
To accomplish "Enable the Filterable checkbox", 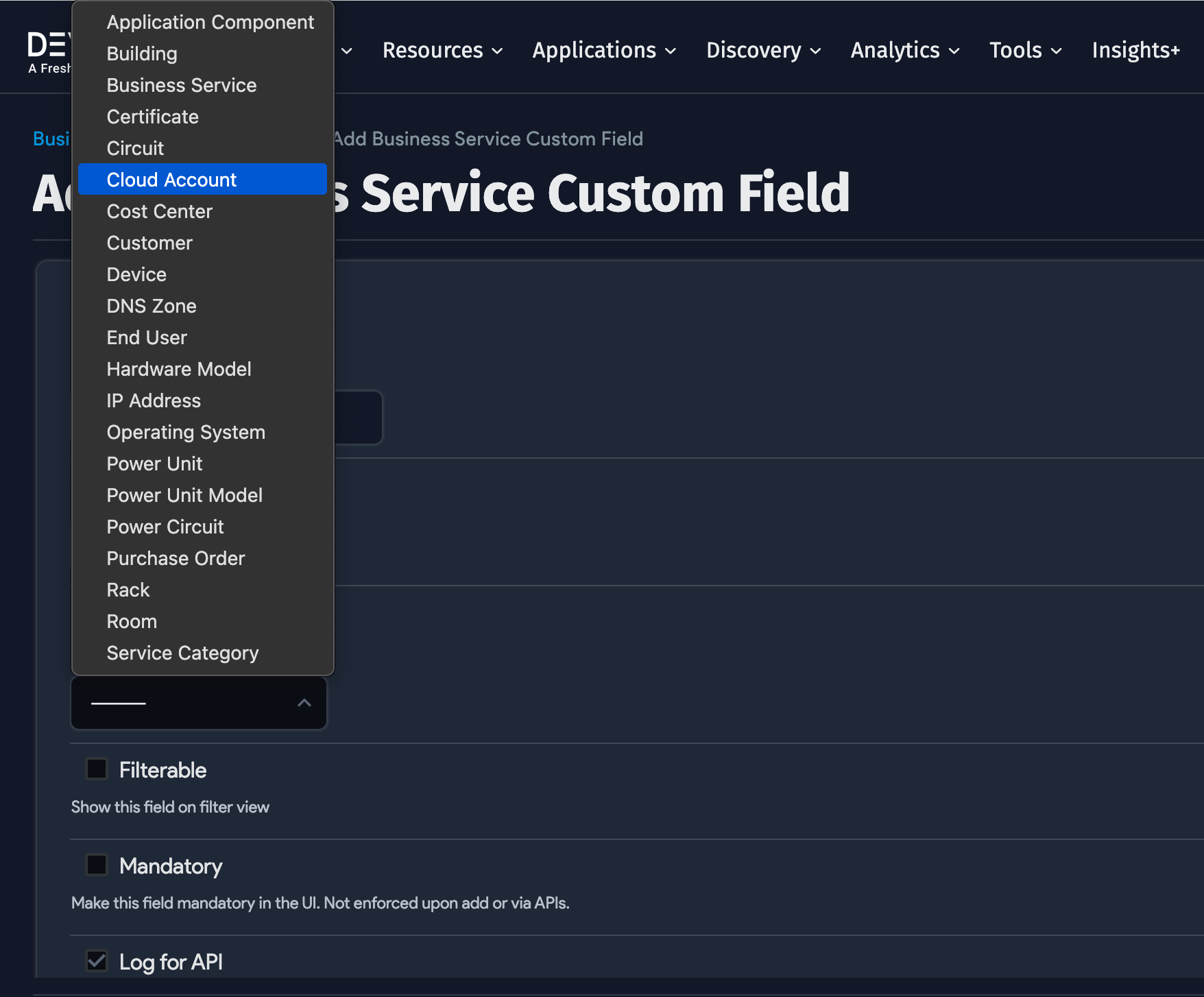I will [x=97, y=769].
